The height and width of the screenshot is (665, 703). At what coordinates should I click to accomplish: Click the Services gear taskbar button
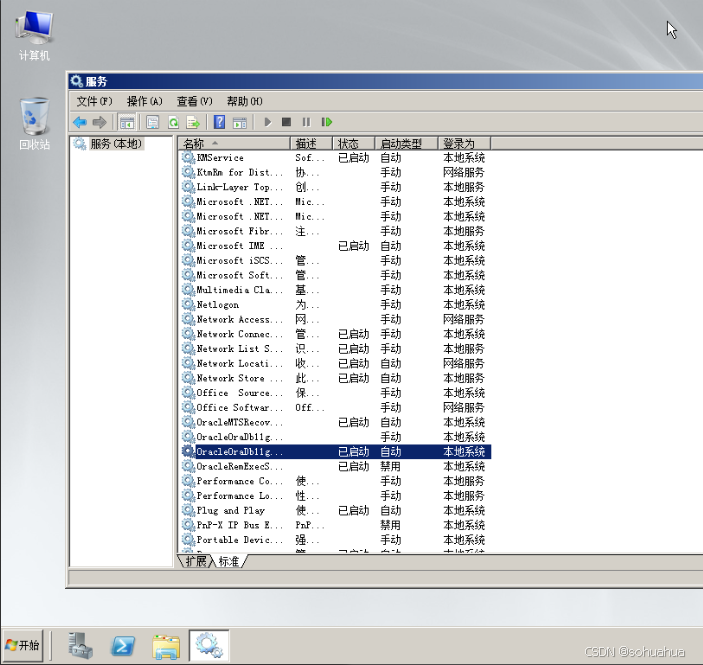coord(209,646)
